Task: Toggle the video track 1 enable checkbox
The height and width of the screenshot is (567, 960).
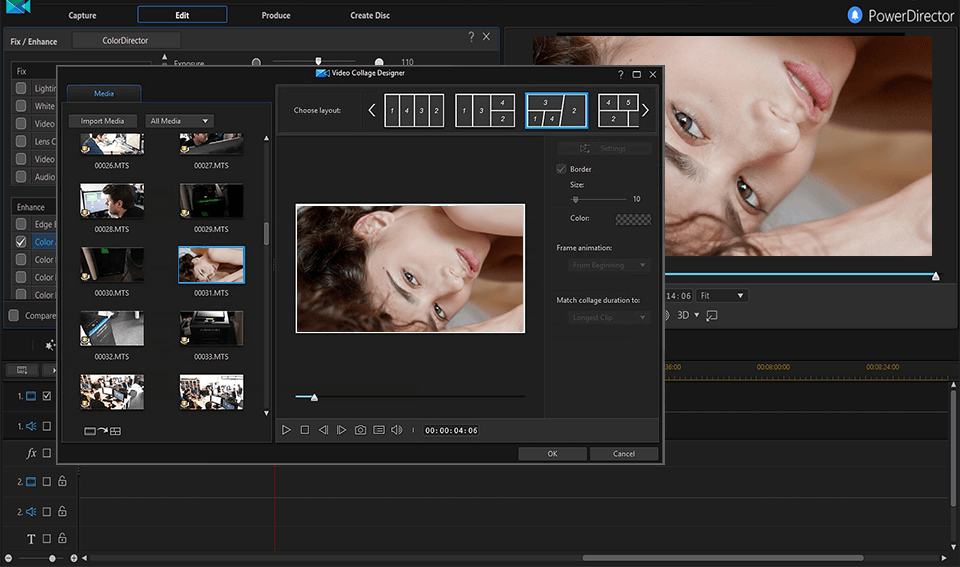Action: click(47, 396)
